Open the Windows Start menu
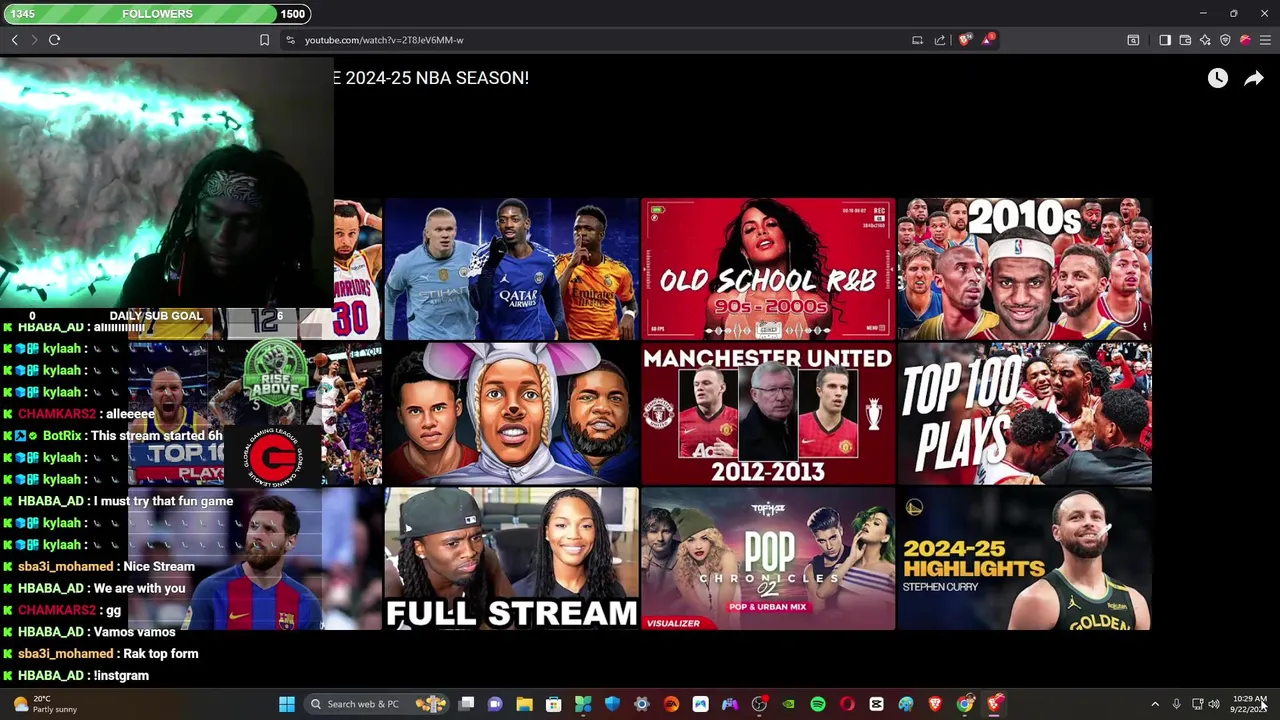The height and width of the screenshot is (720, 1280). click(286, 704)
